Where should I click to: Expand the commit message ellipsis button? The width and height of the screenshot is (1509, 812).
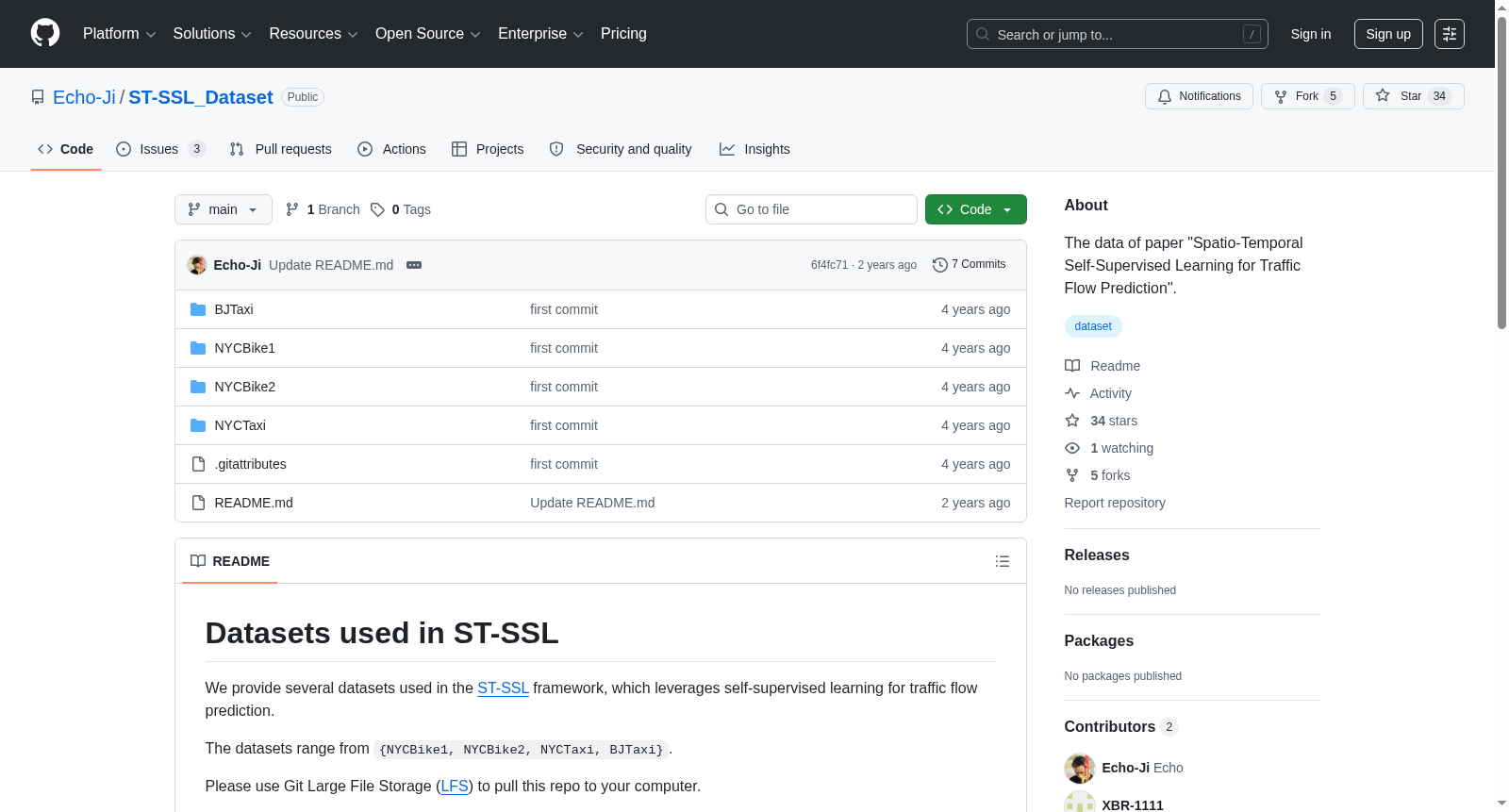pyautogui.click(x=414, y=265)
